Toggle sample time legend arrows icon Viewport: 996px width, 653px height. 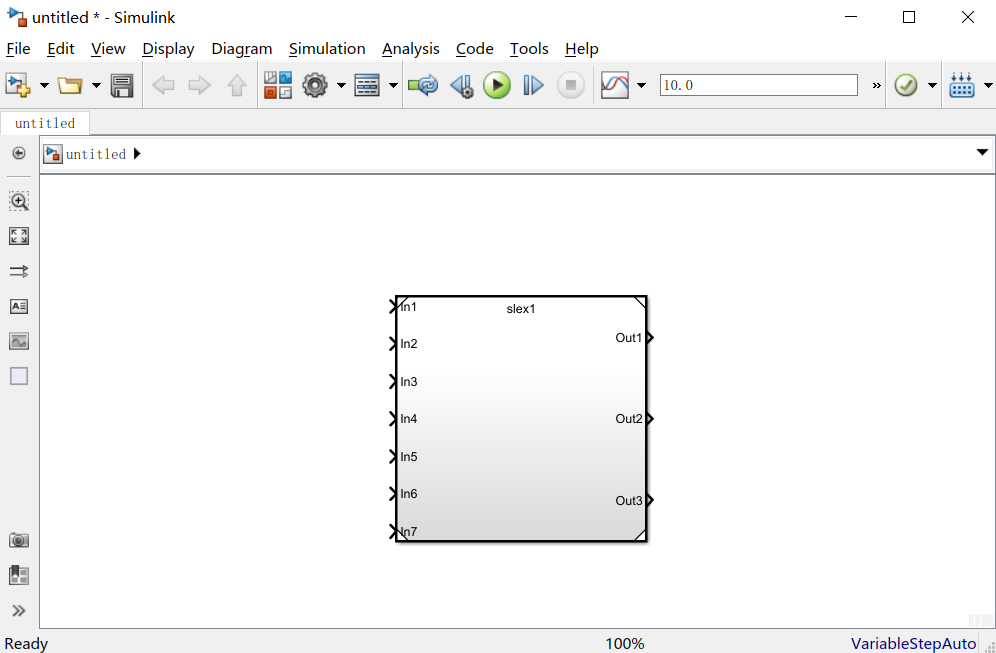pos(19,272)
